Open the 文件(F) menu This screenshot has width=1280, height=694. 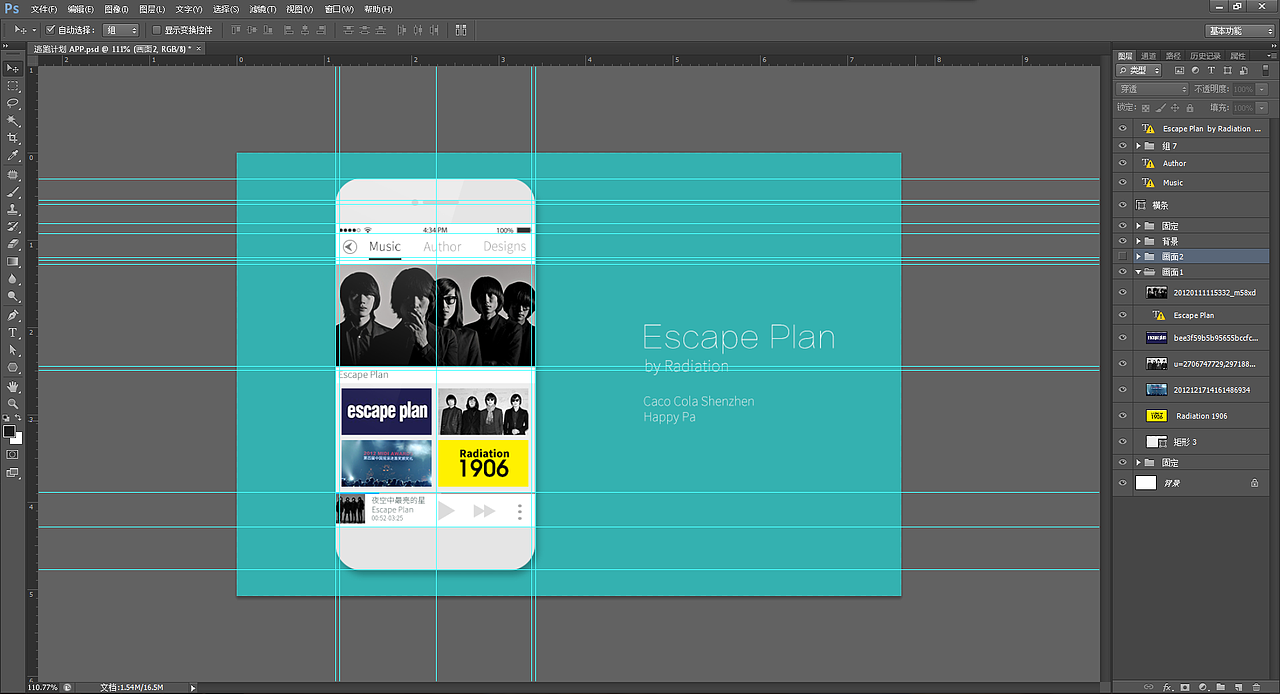click(x=45, y=9)
